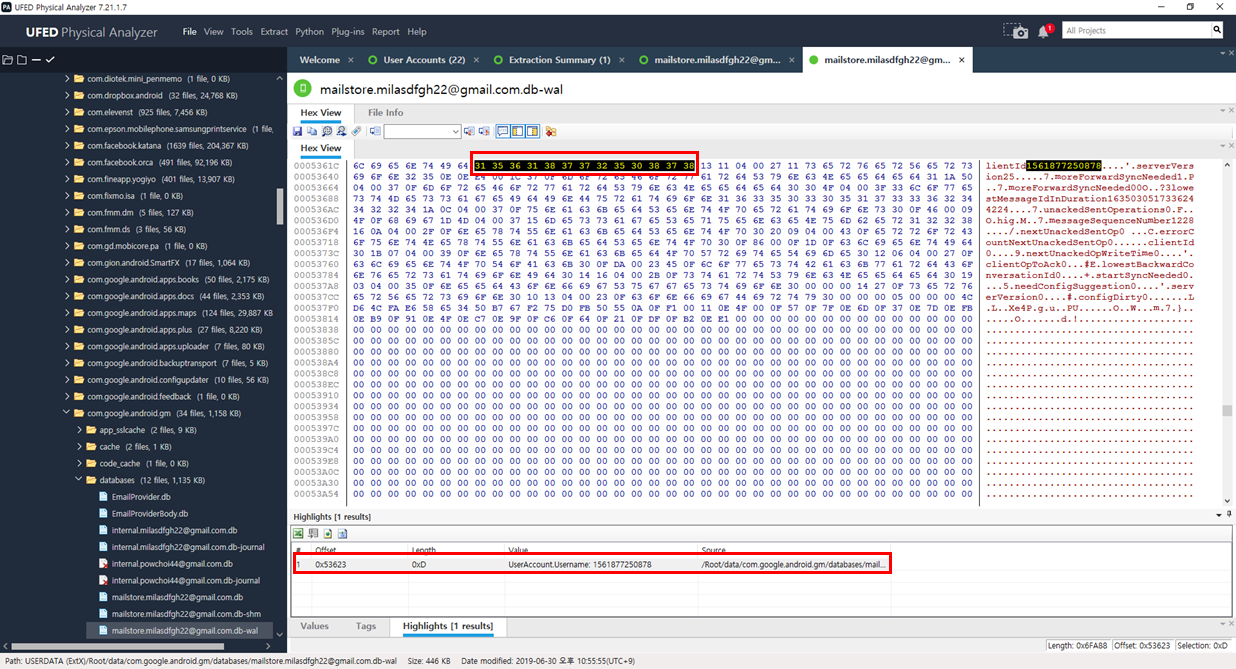The width and height of the screenshot is (1236, 669).
Task: Collapse the com.google.android.gm folder
Action: pos(67,413)
